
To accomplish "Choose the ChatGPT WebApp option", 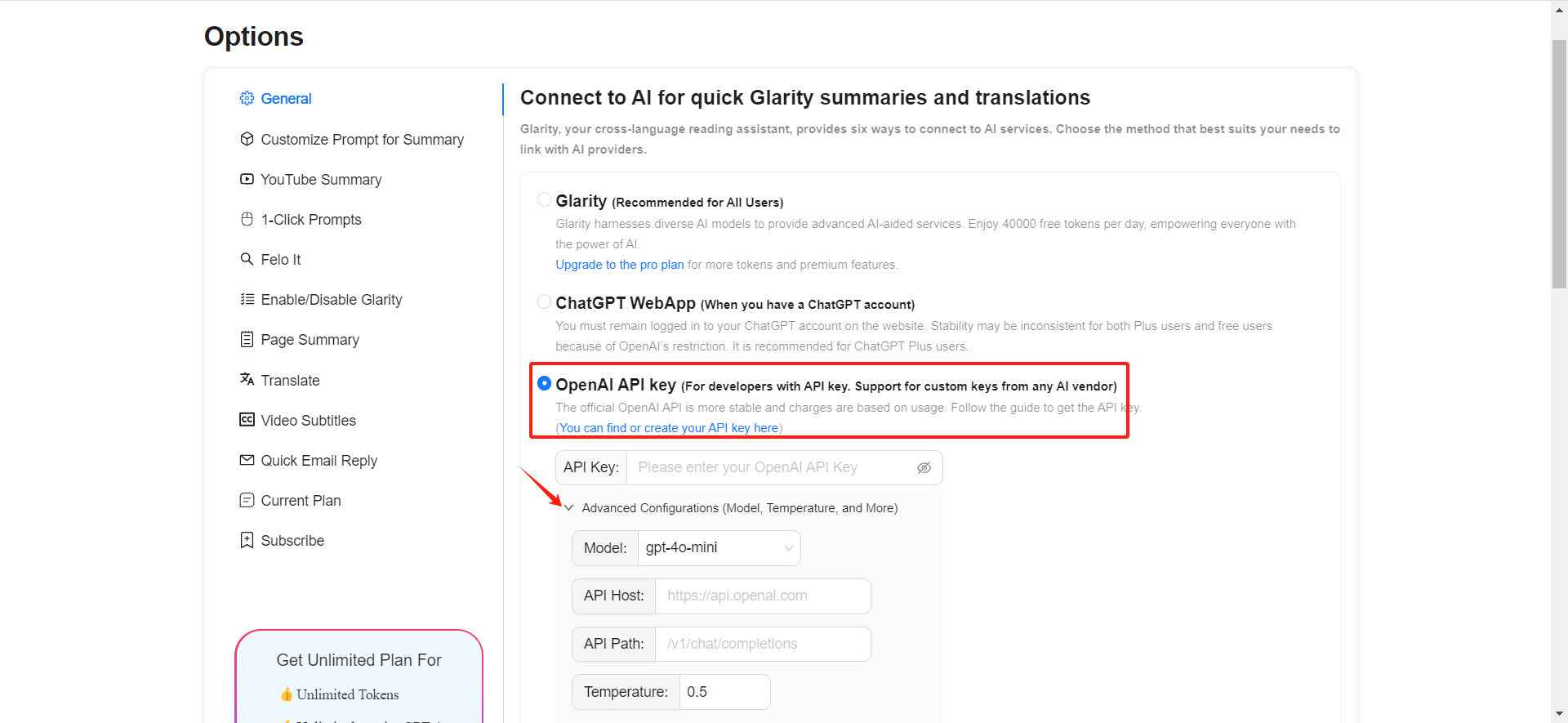I will [544, 301].
